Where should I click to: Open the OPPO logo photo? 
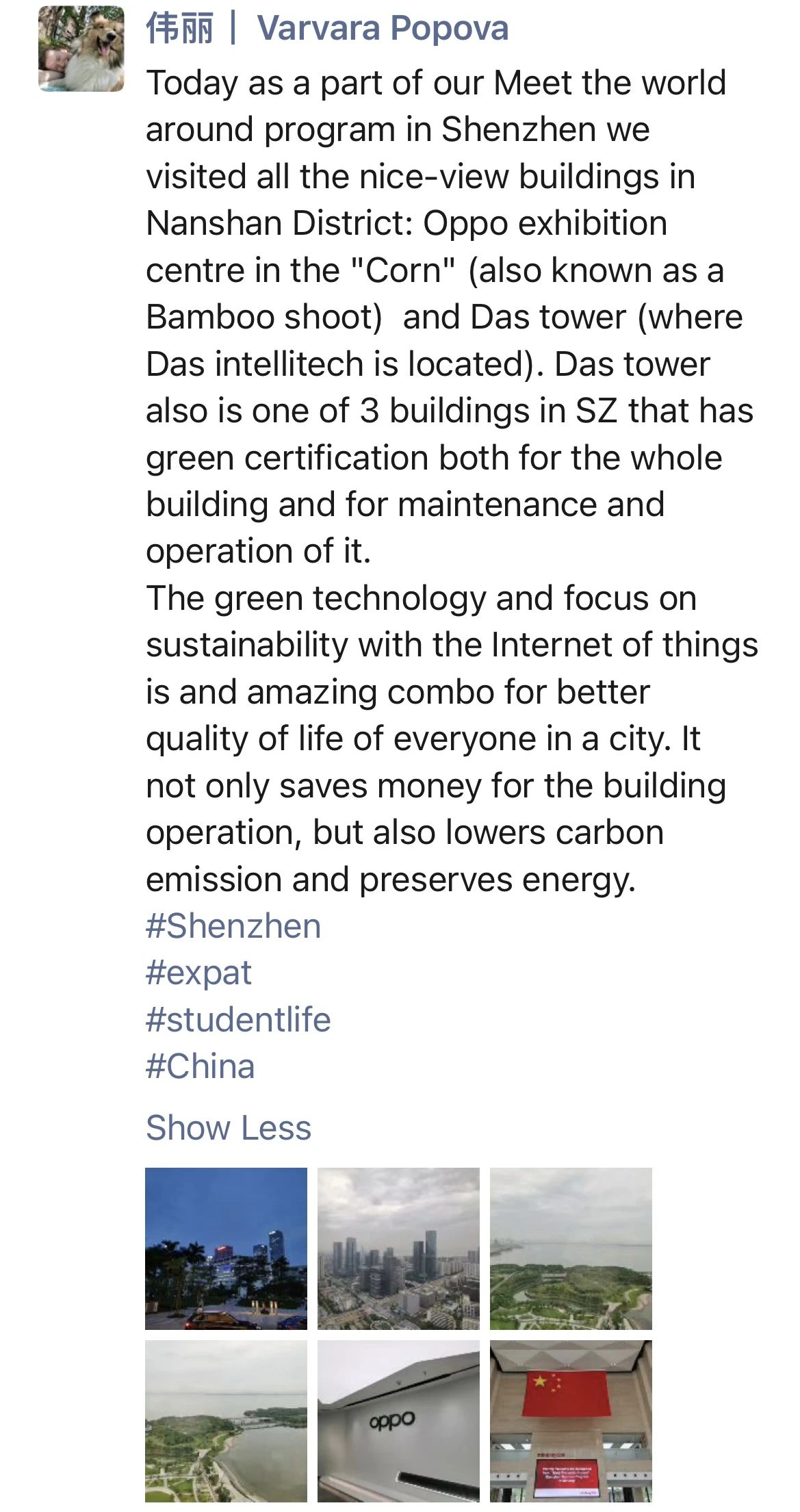[x=398, y=1421]
